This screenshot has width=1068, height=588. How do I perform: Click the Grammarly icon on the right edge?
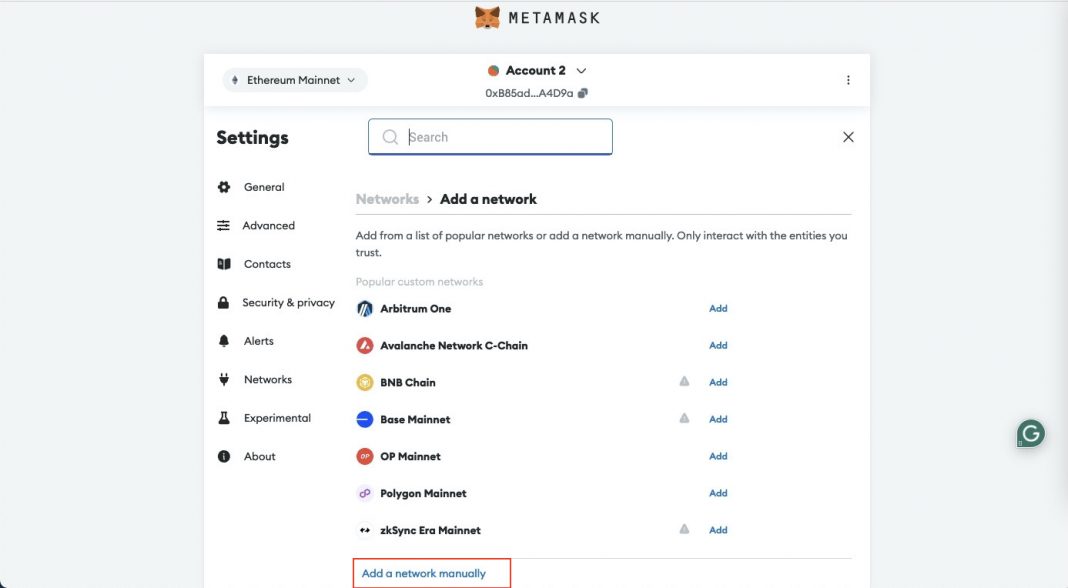coord(1030,434)
